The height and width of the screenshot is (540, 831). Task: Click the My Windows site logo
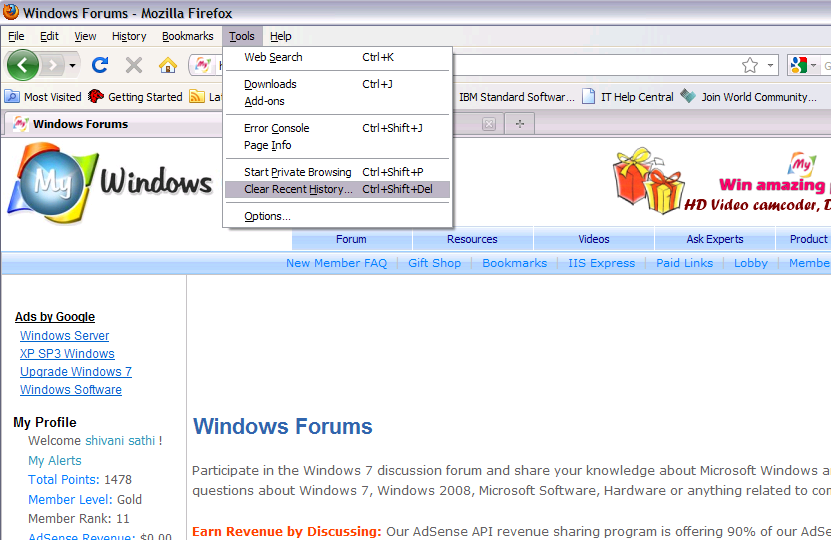[x=110, y=182]
